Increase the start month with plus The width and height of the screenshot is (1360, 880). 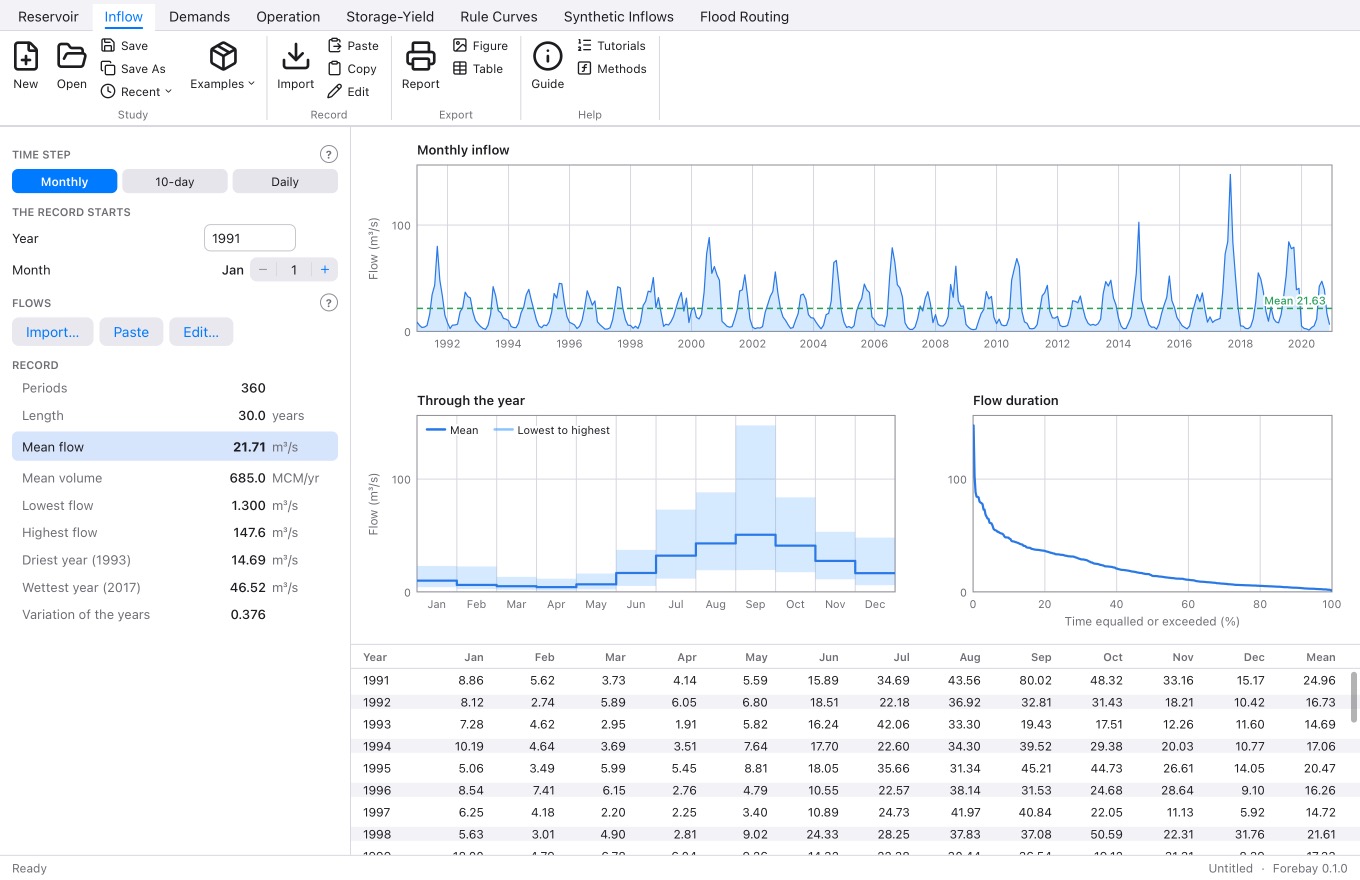pos(325,270)
